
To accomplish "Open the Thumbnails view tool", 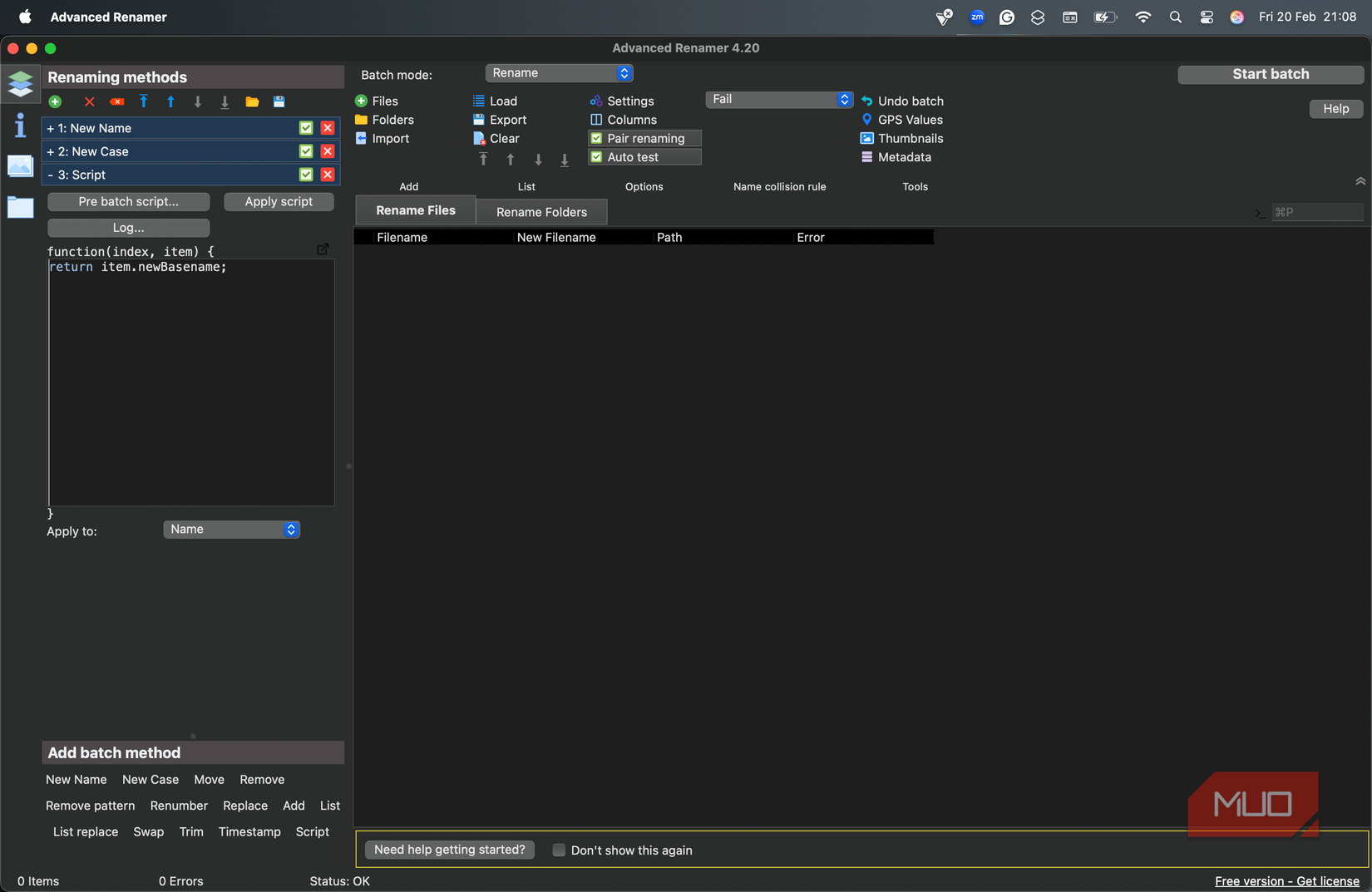I will pos(902,138).
